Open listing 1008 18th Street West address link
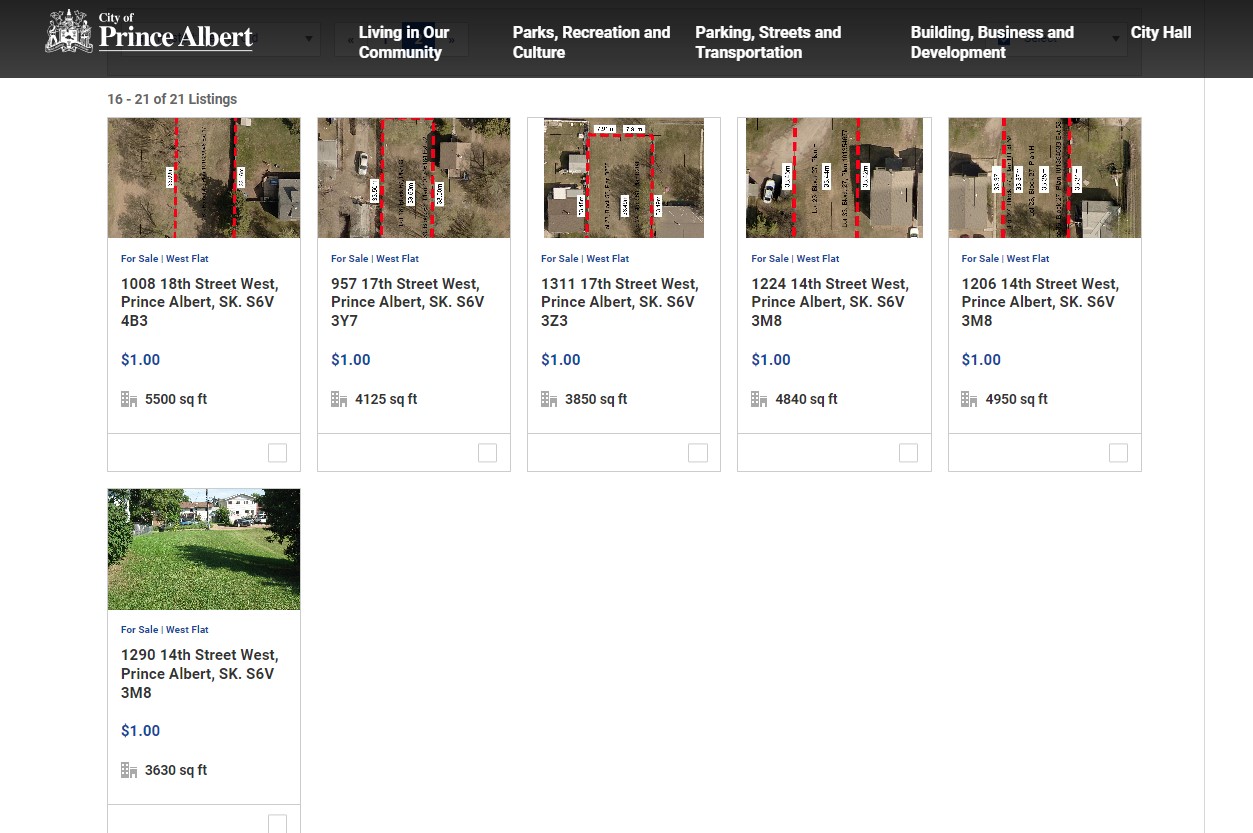 coord(200,302)
